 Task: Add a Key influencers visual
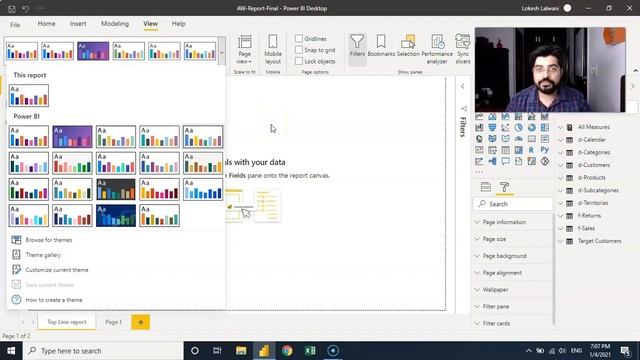tap(479, 162)
